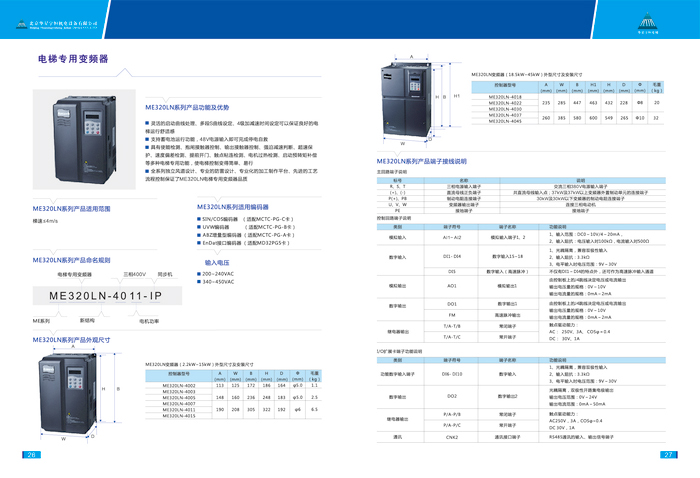
Task: Click the '同步机' naming label
Action: pos(165,274)
